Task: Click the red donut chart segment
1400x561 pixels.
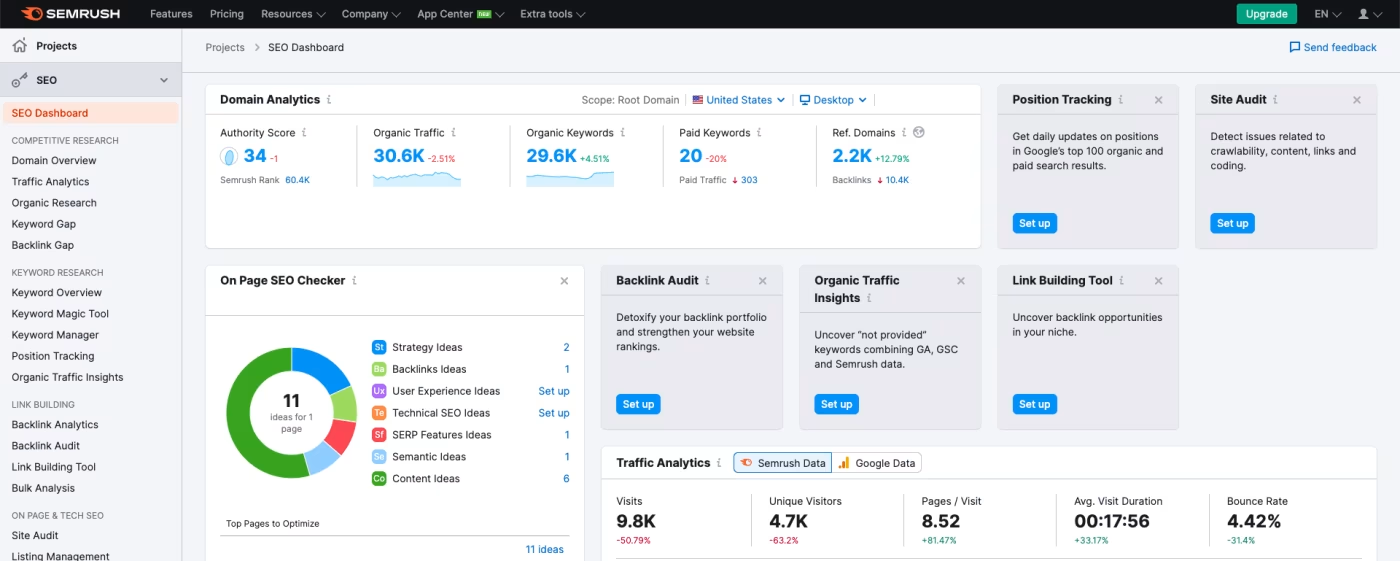Action: click(342, 436)
